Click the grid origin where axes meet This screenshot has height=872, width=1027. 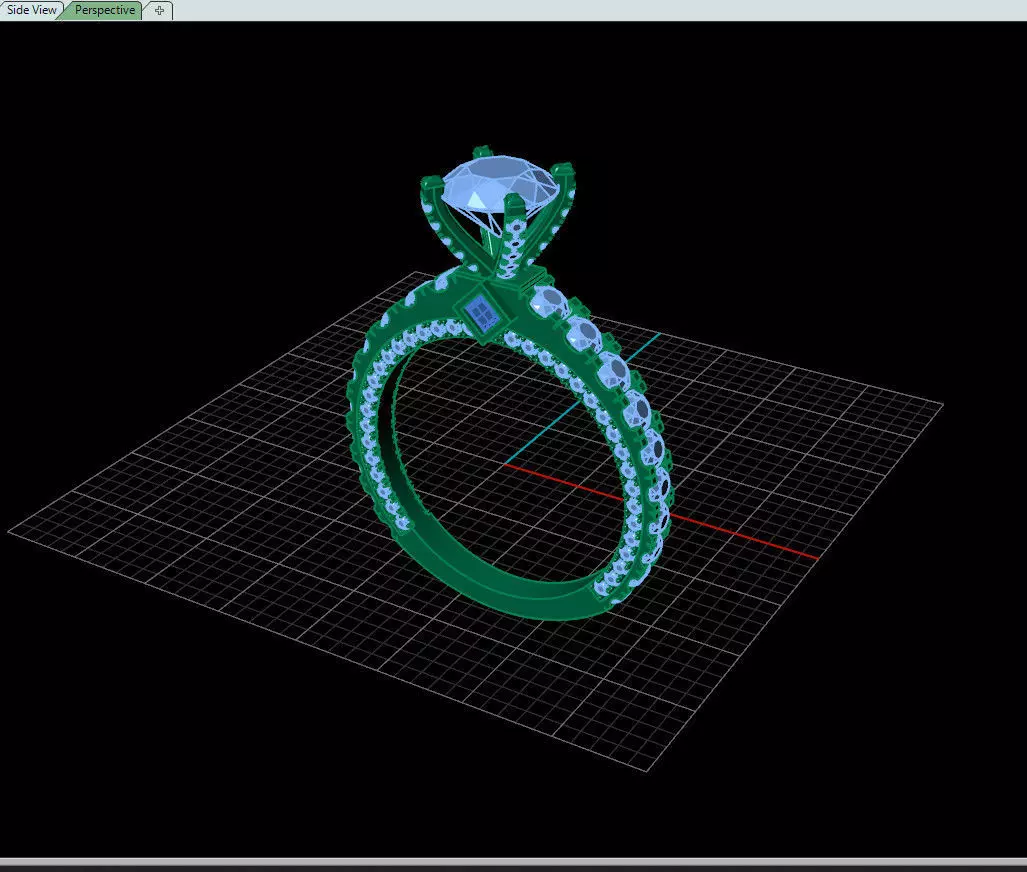tap(505, 464)
